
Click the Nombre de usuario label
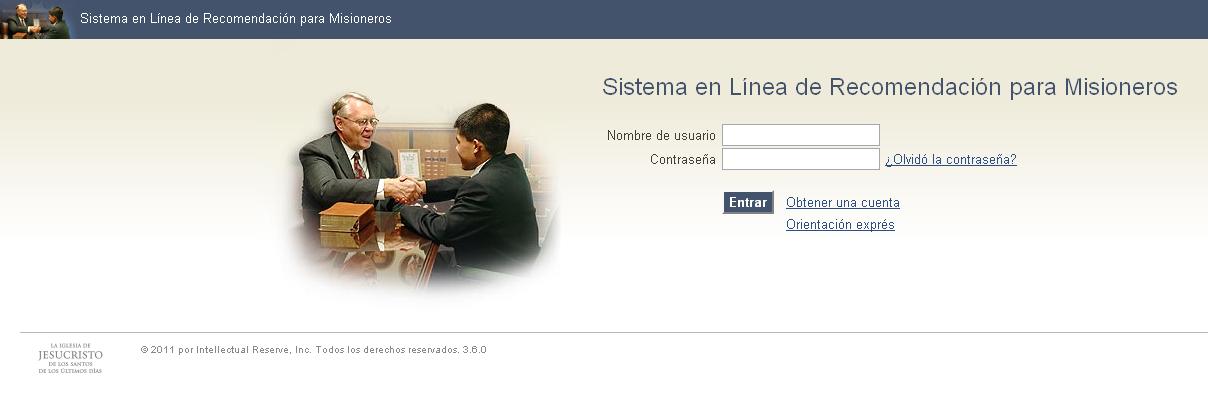(661, 135)
